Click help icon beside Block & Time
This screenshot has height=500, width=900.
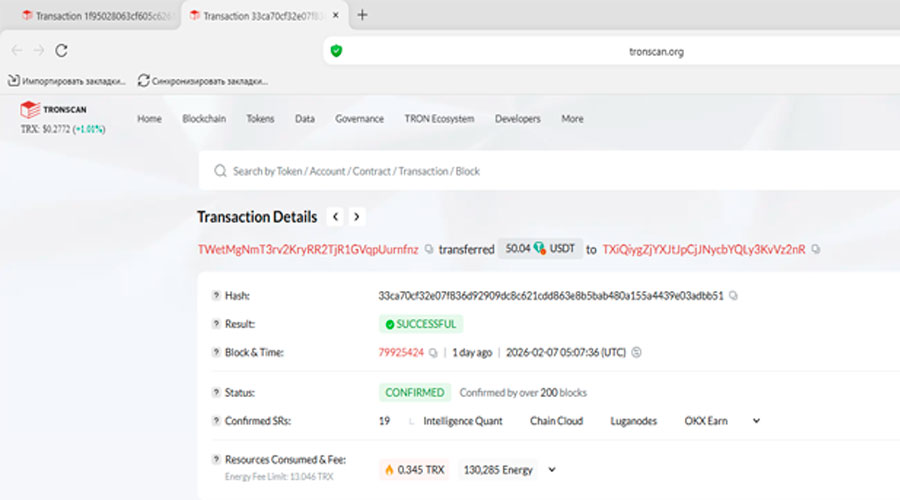coord(216,352)
